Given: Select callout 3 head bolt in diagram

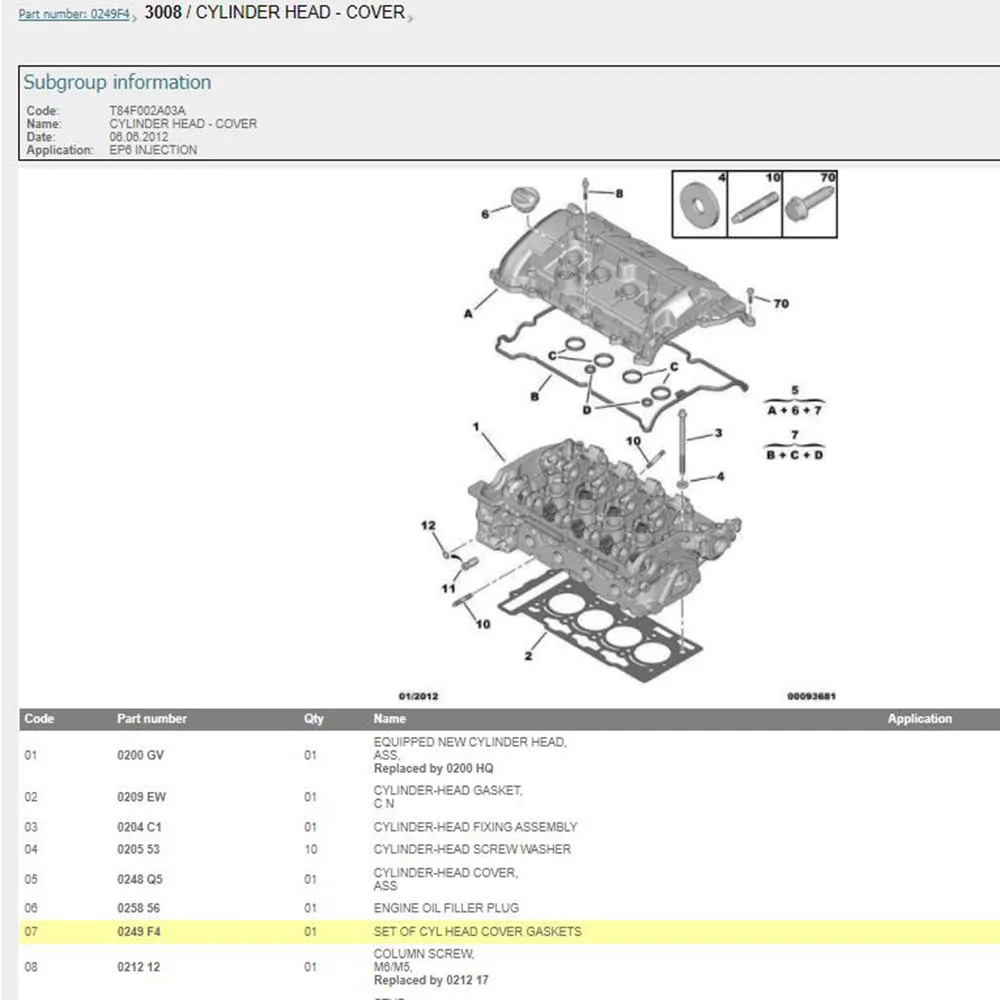Looking at the screenshot, I should pos(719,433).
